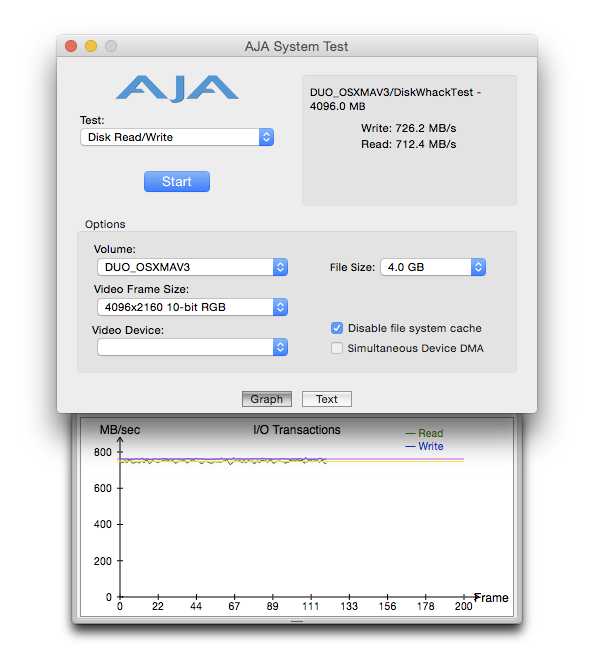Start the disk read/write test

coord(177,181)
